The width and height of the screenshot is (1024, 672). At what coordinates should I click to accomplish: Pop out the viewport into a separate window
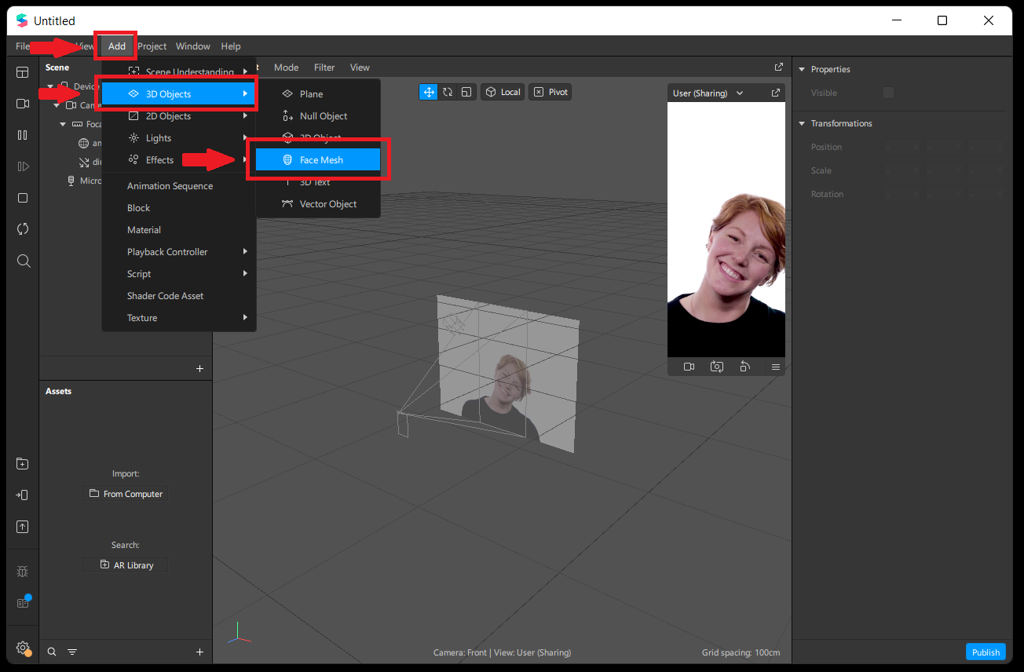click(x=778, y=67)
